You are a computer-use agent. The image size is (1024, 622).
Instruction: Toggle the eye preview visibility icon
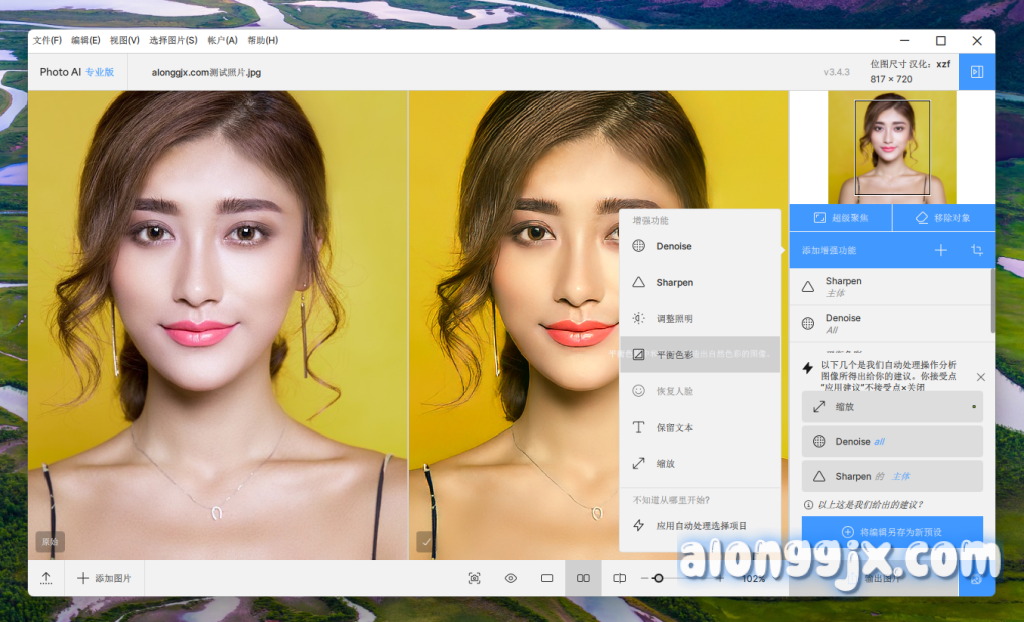[x=511, y=578]
